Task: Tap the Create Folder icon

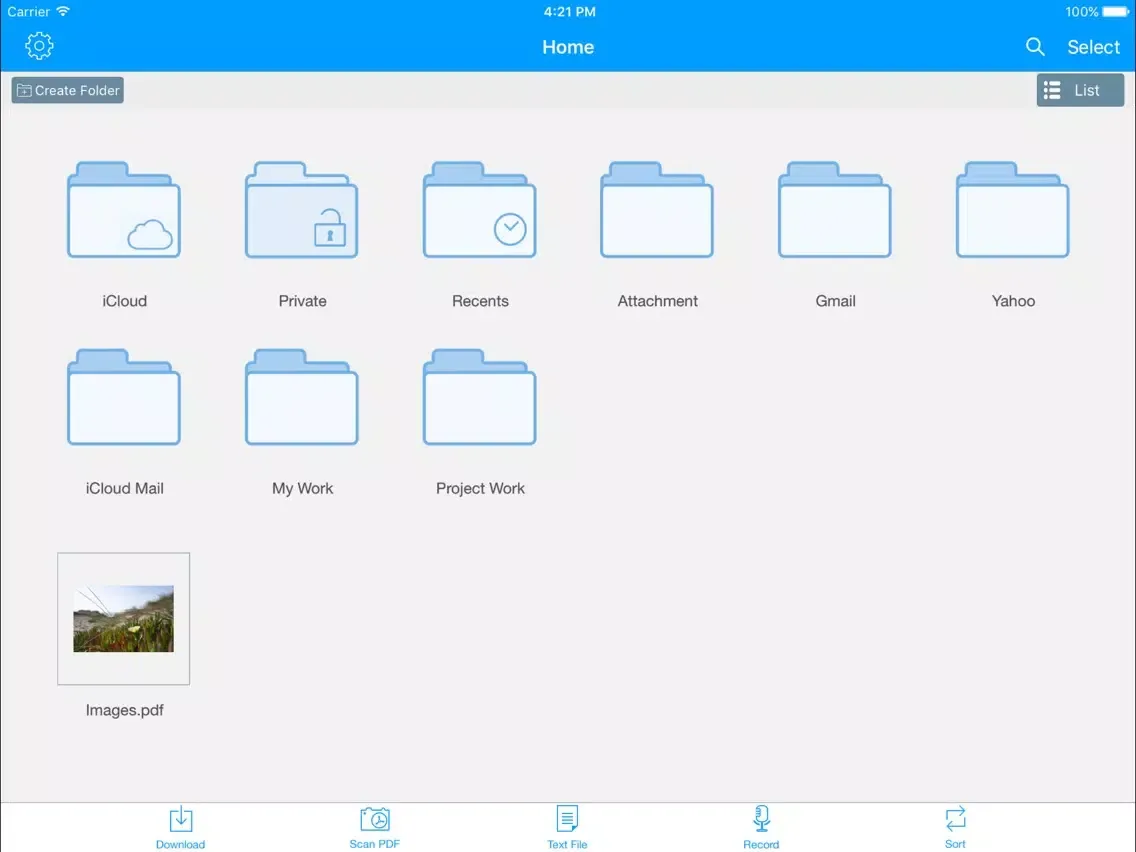Action: pyautogui.click(x=24, y=90)
